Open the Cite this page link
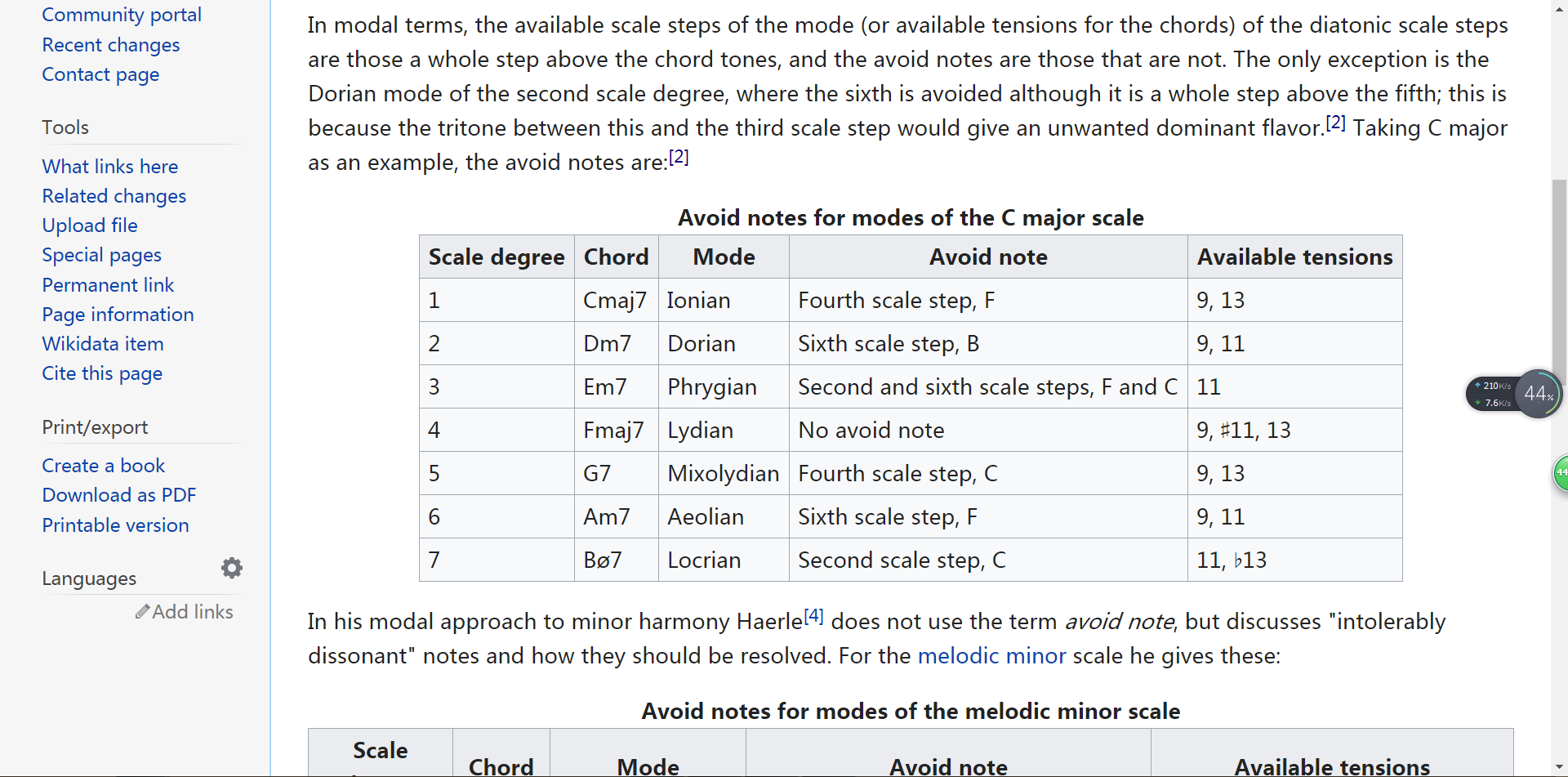1568x777 pixels. point(102,373)
